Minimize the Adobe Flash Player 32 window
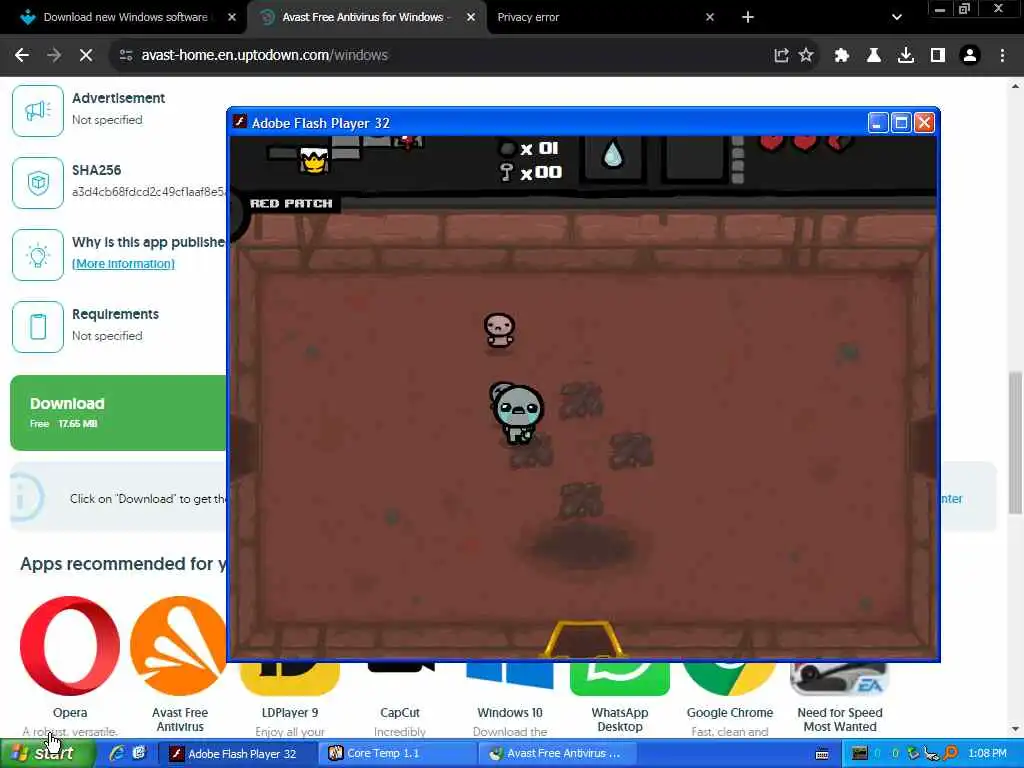This screenshot has width=1024, height=768. pos(878,123)
